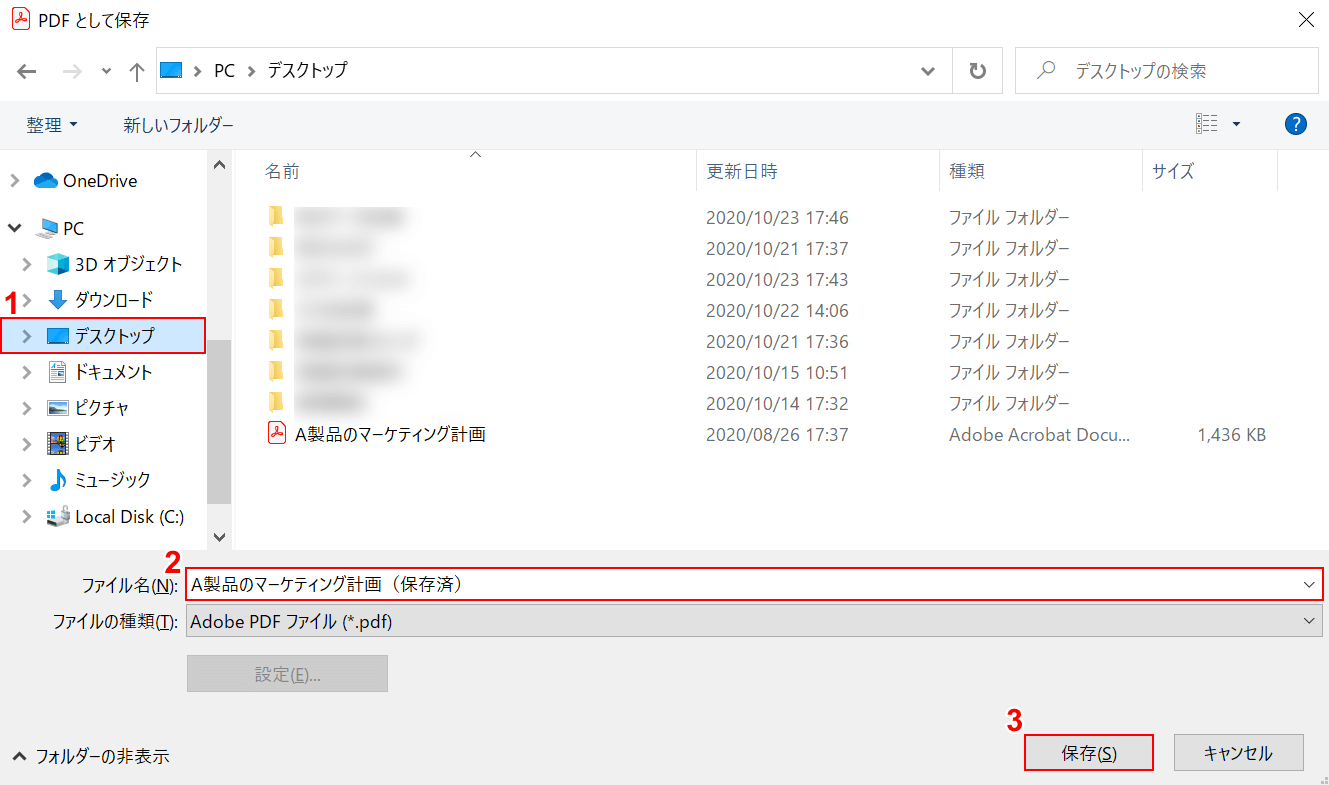The height and width of the screenshot is (785, 1329).
Task: Open the blue help icon
Action: [x=1296, y=124]
